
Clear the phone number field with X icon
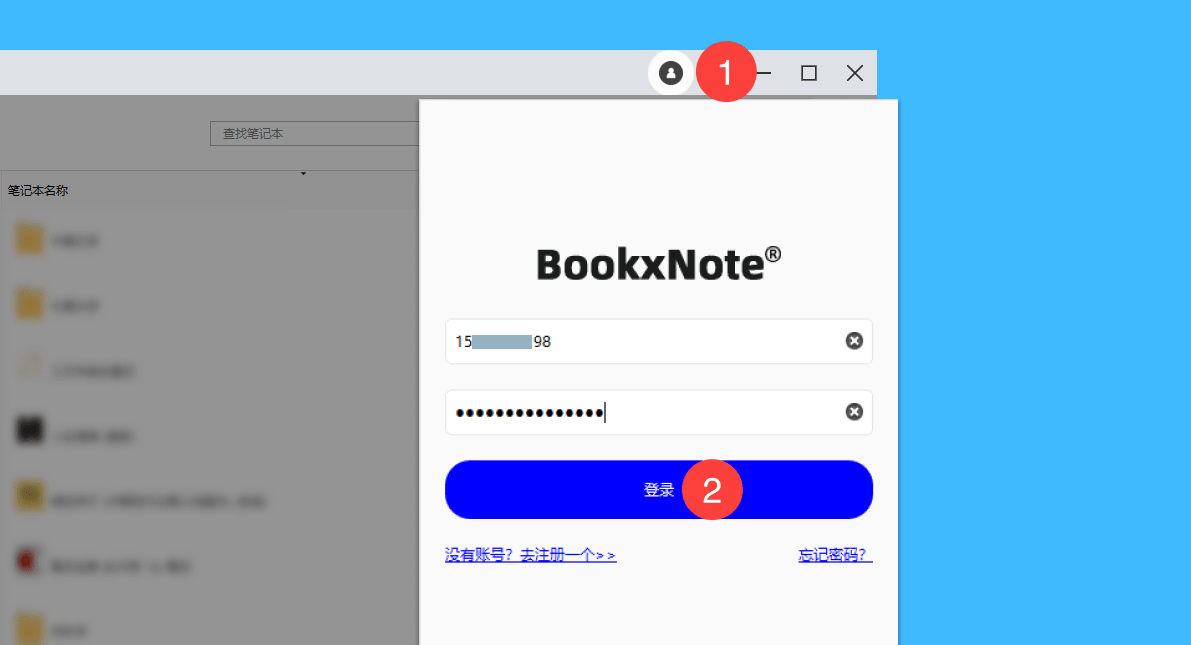coord(854,341)
